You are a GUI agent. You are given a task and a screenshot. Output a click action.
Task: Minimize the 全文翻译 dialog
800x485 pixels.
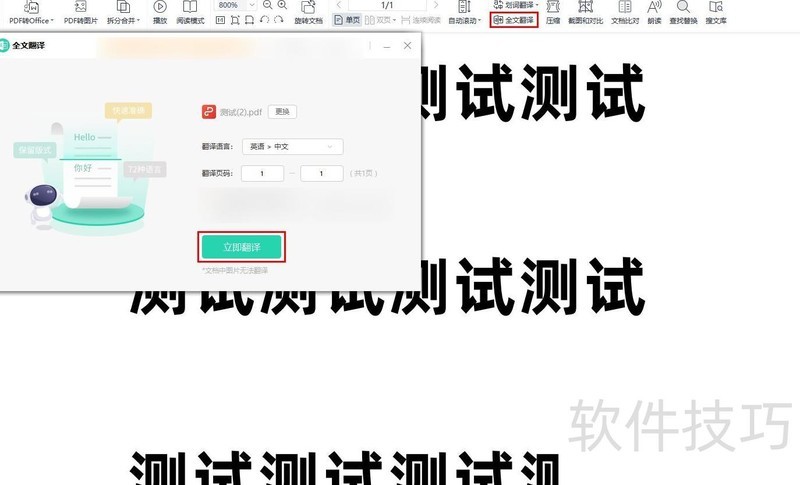point(387,46)
